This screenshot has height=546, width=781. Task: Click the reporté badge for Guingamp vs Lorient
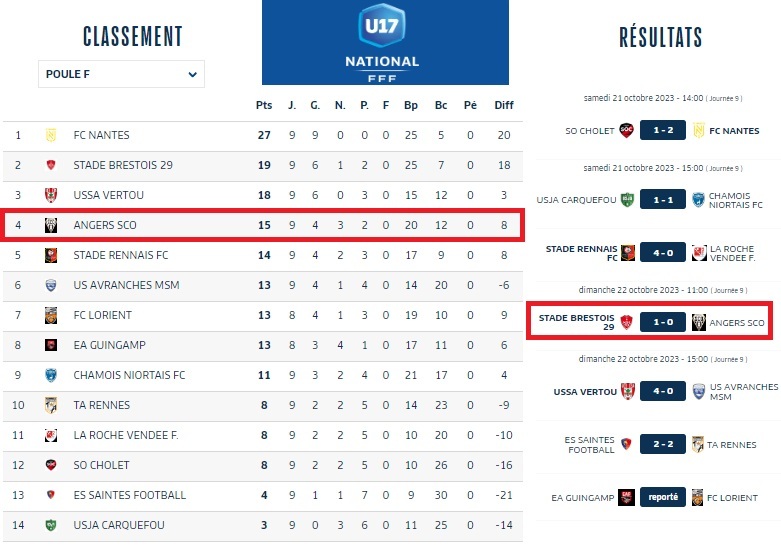663,496
